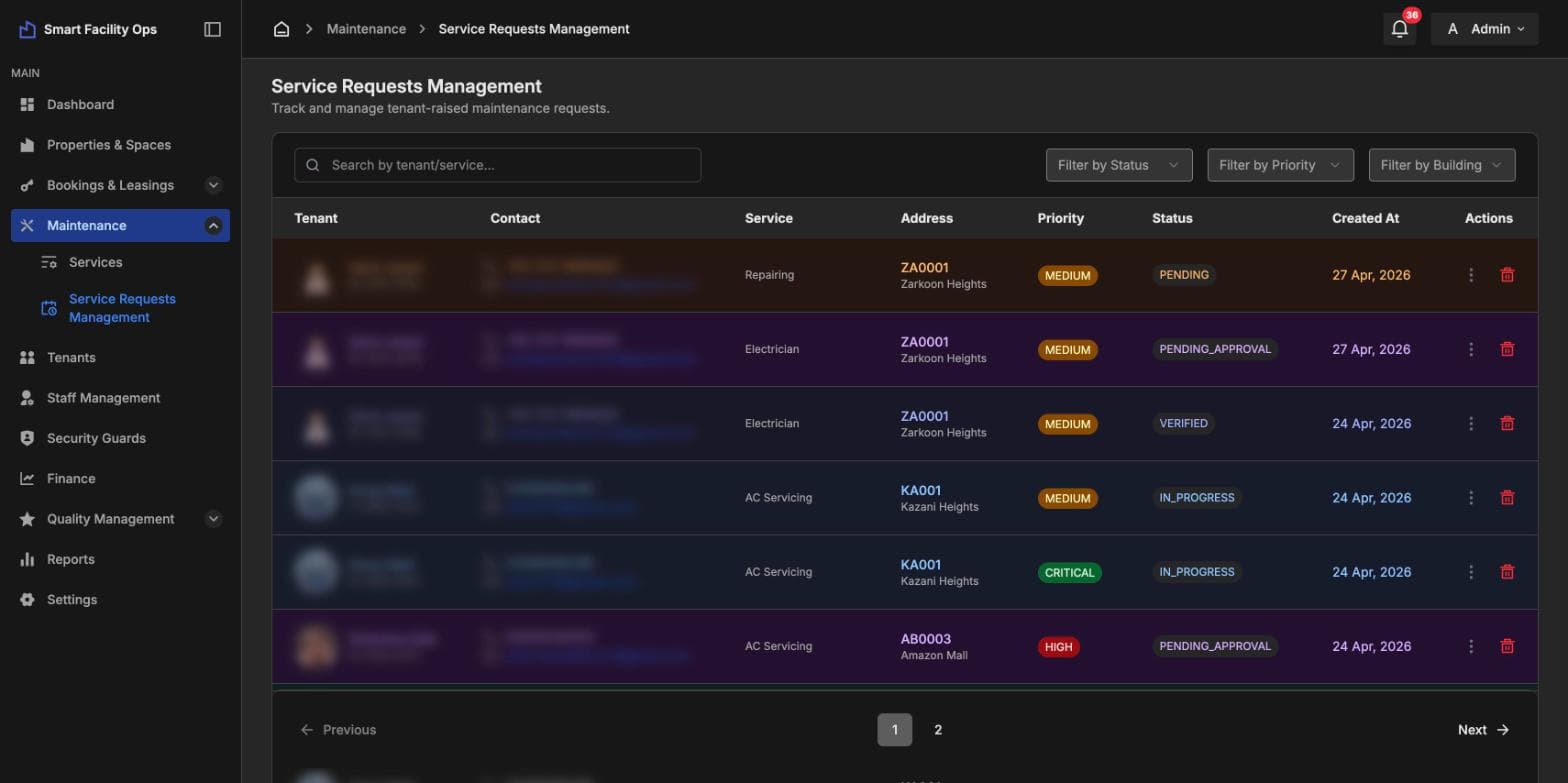Delete the CRITICAL AC Servicing request

click(x=1507, y=572)
